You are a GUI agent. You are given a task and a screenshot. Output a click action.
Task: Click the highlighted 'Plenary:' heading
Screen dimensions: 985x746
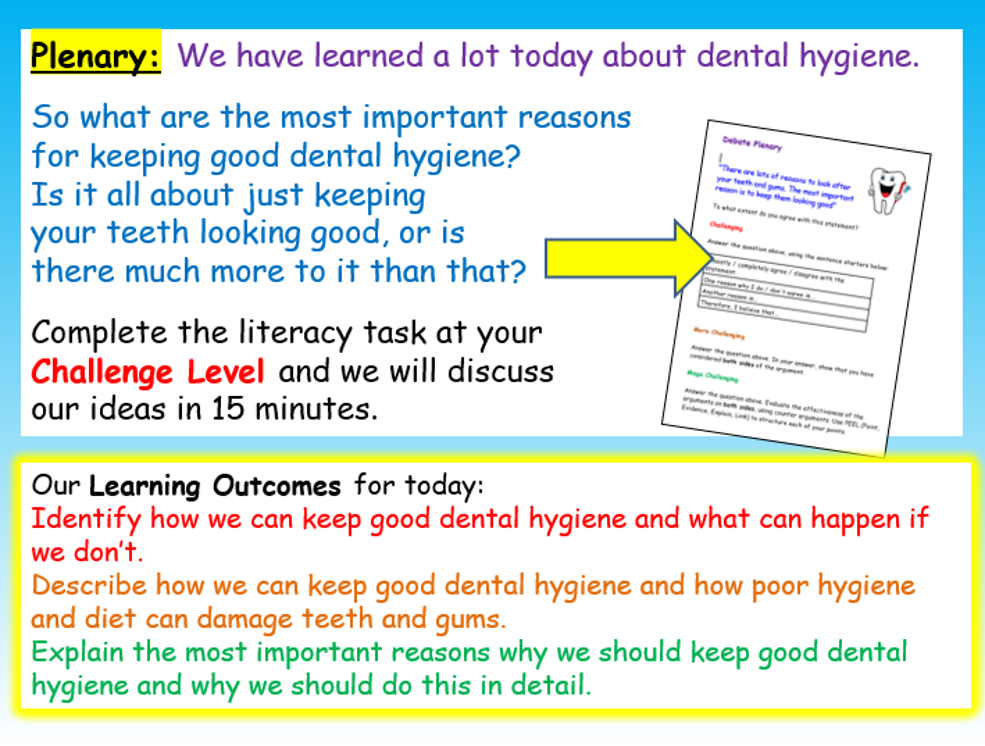click(93, 57)
